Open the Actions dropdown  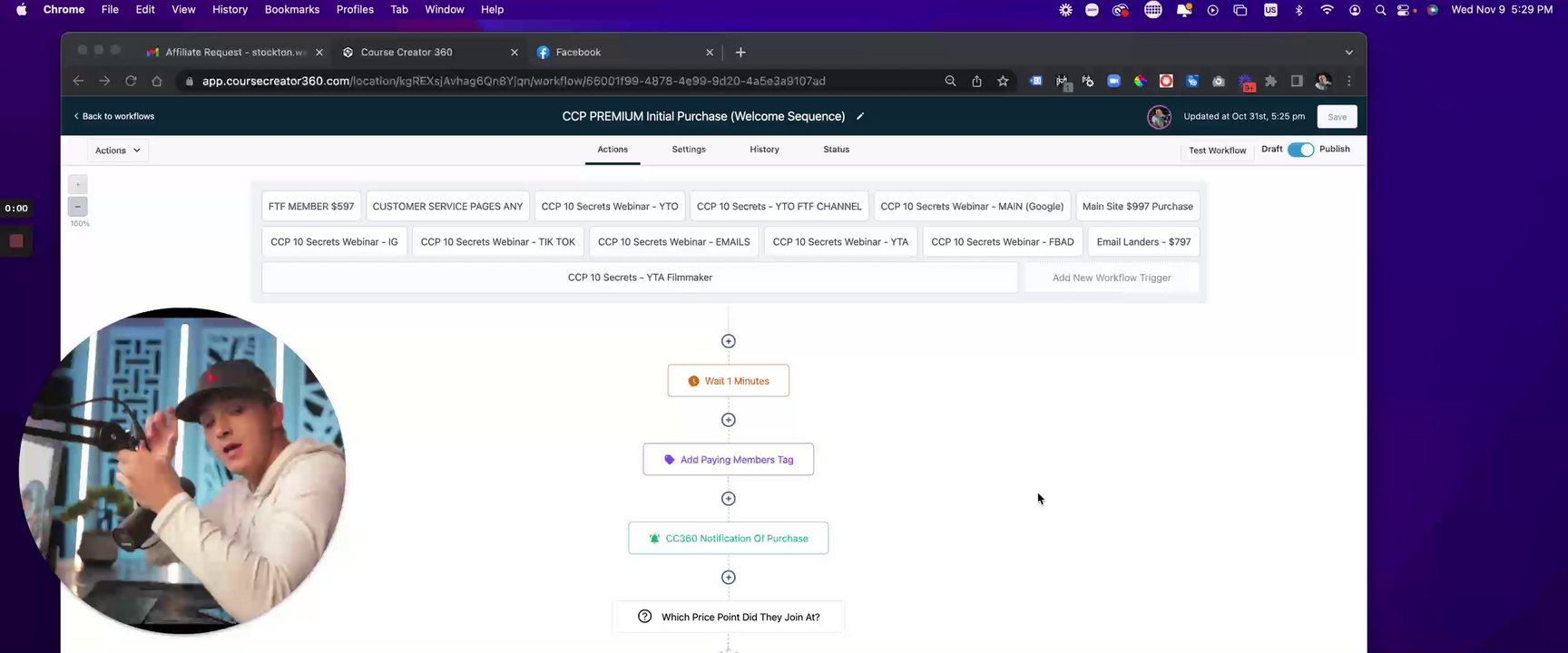click(118, 151)
